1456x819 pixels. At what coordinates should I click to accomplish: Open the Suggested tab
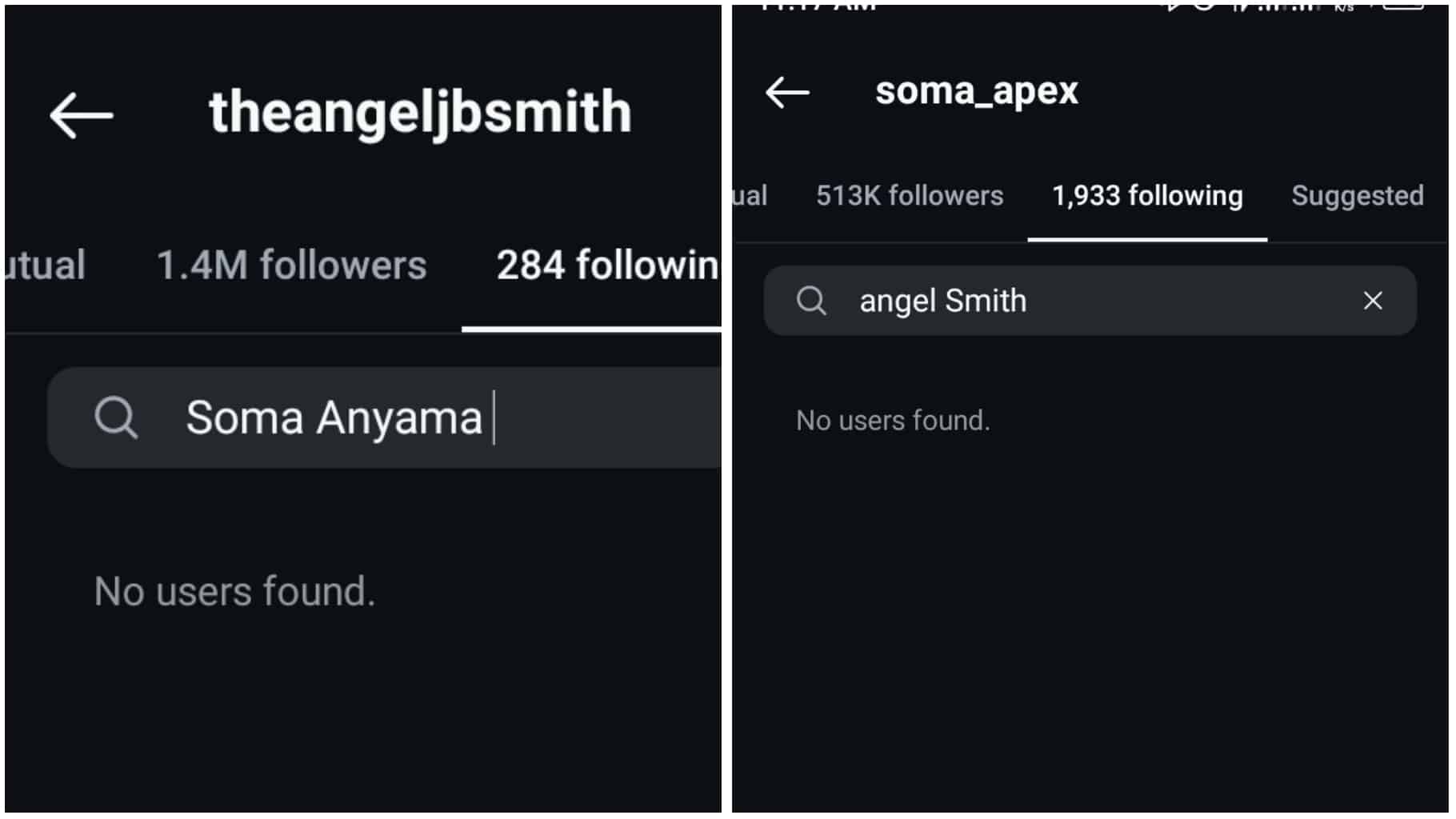click(x=1357, y=196)
